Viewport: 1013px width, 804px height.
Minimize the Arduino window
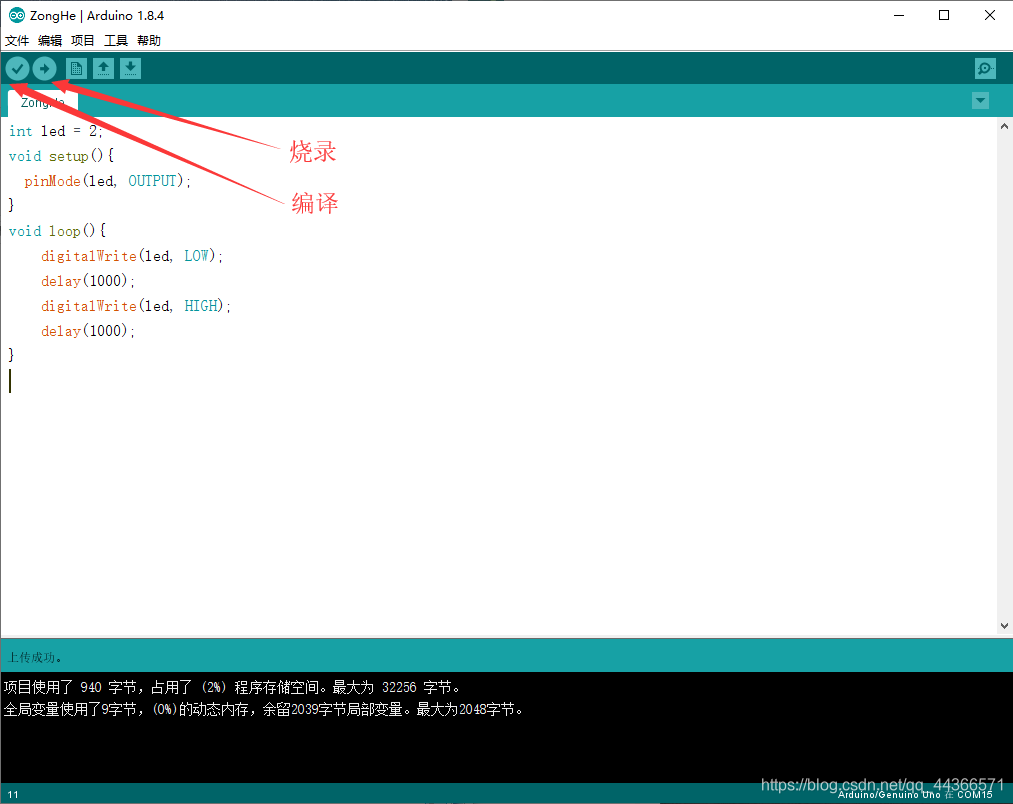pyautogui.click(x=899, y=16)
